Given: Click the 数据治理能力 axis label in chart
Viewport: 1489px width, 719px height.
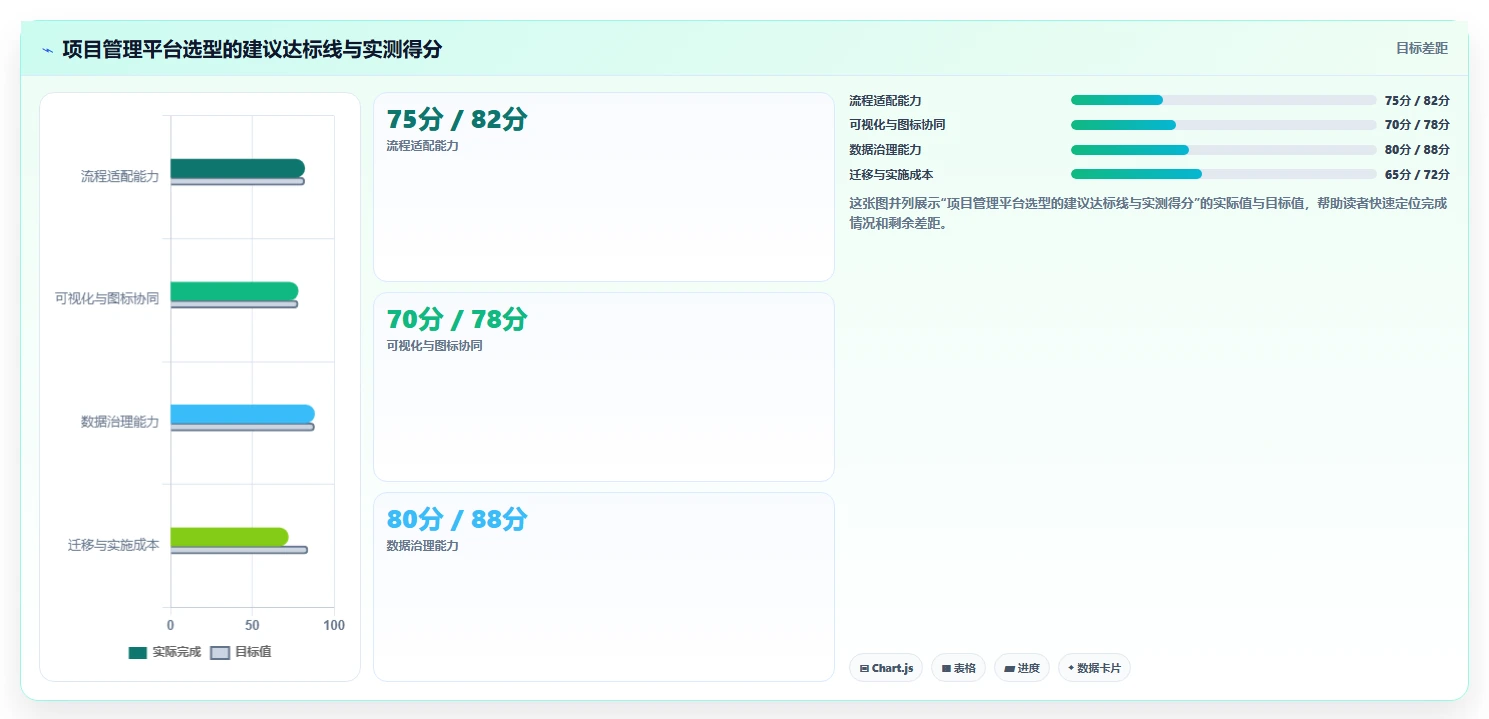Looking at the screenshot, I should pos(120,422).
